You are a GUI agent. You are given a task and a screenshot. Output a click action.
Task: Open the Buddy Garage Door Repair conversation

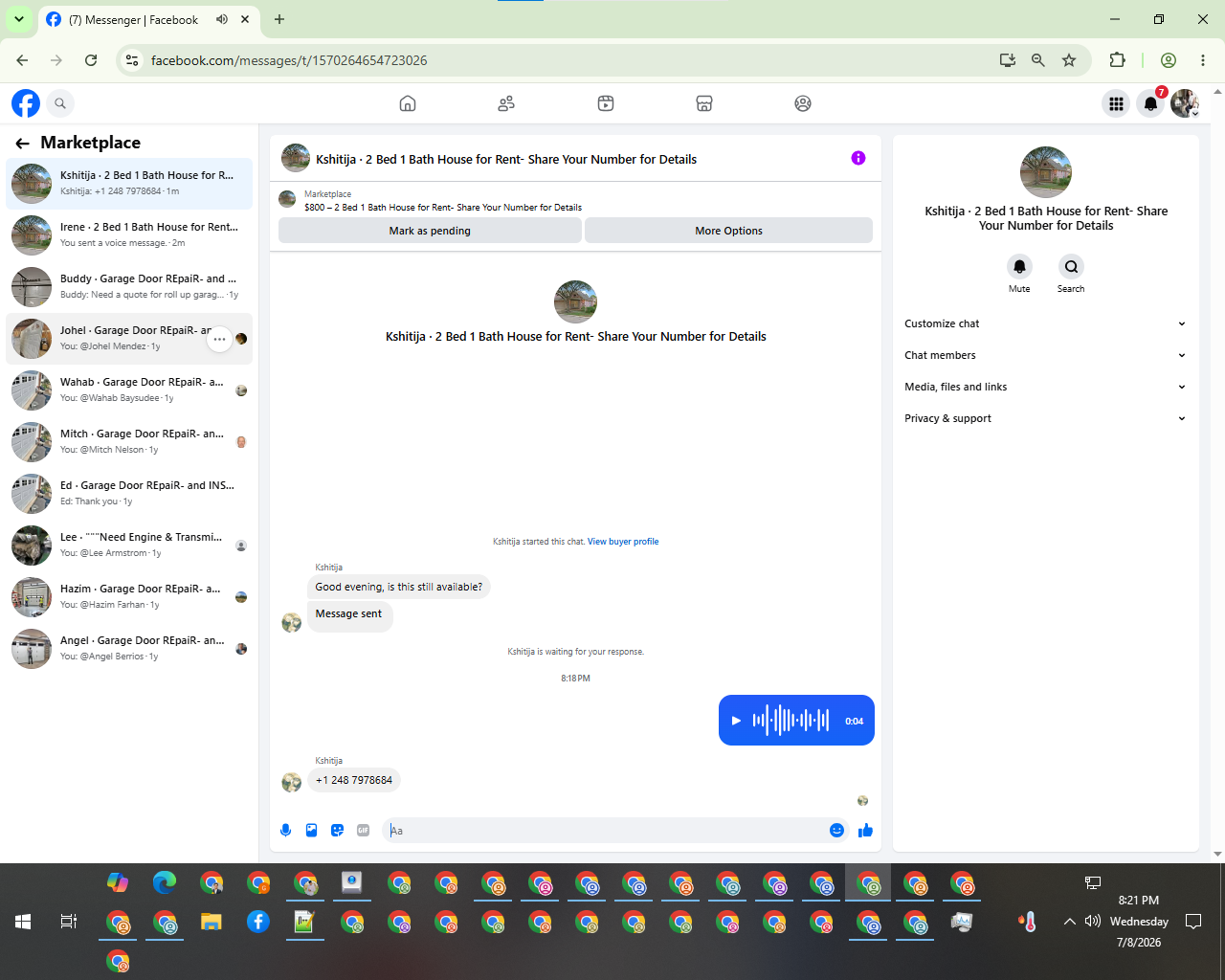pyautogui.click(x=129, y=286)
